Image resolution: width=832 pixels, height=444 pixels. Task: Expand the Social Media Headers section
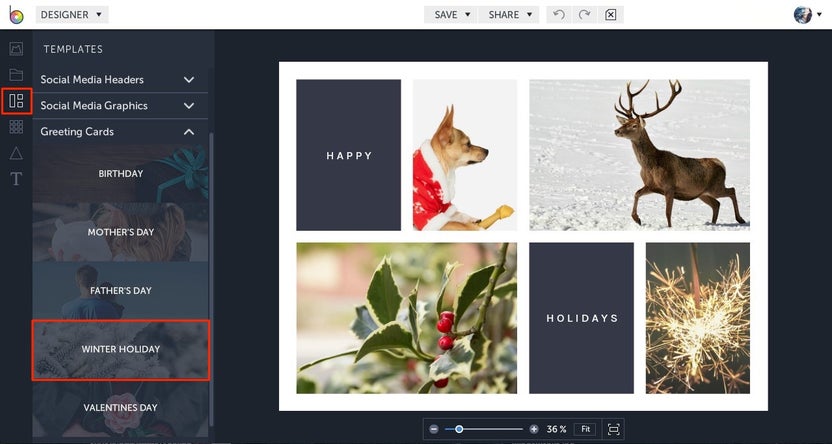[120, 80]
